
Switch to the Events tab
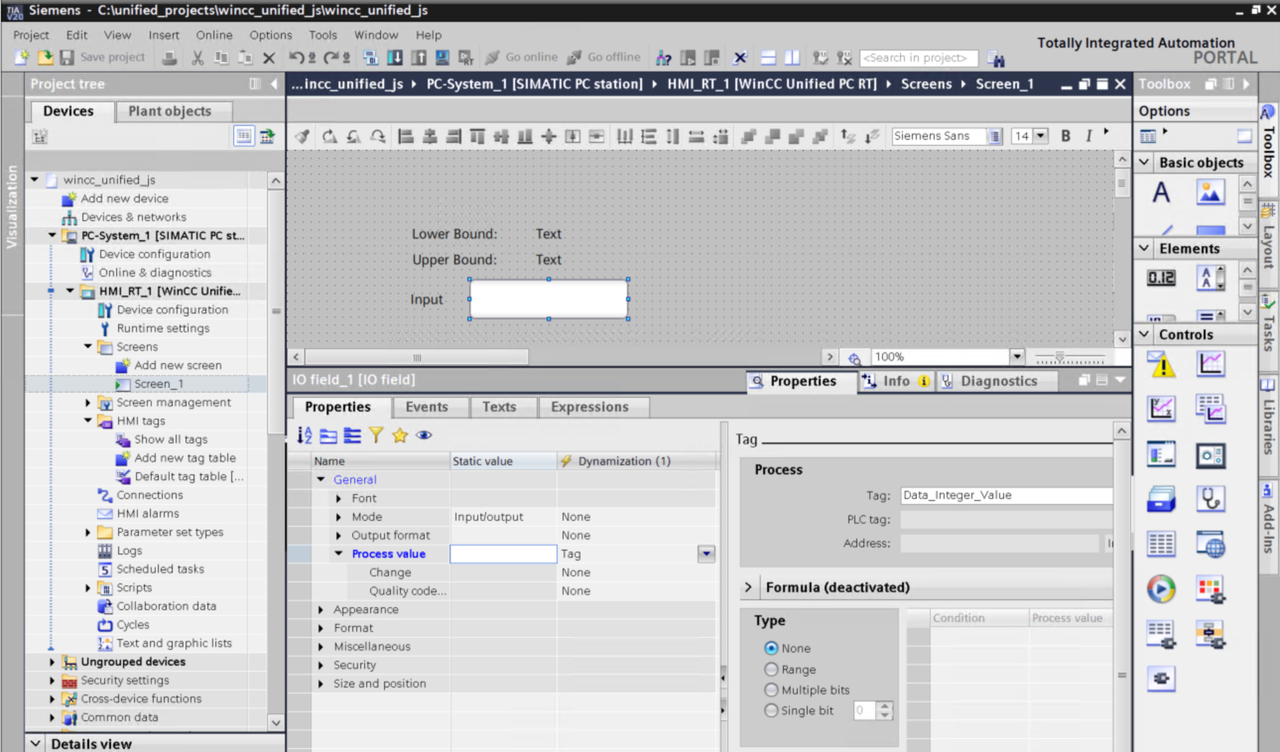pyautogui.click(x=426, y=407)
